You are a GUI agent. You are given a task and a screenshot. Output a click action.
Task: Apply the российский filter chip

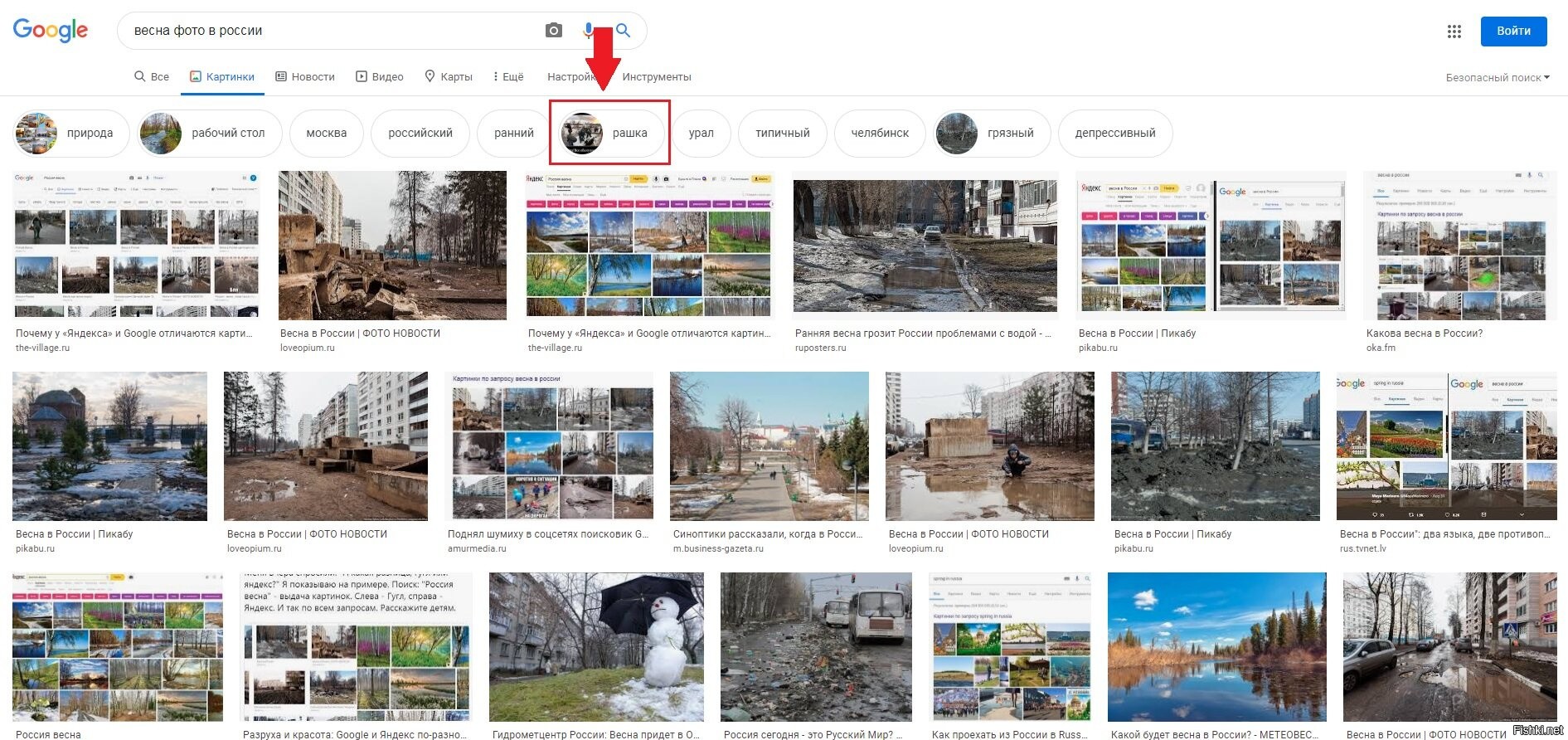[420, 133]
